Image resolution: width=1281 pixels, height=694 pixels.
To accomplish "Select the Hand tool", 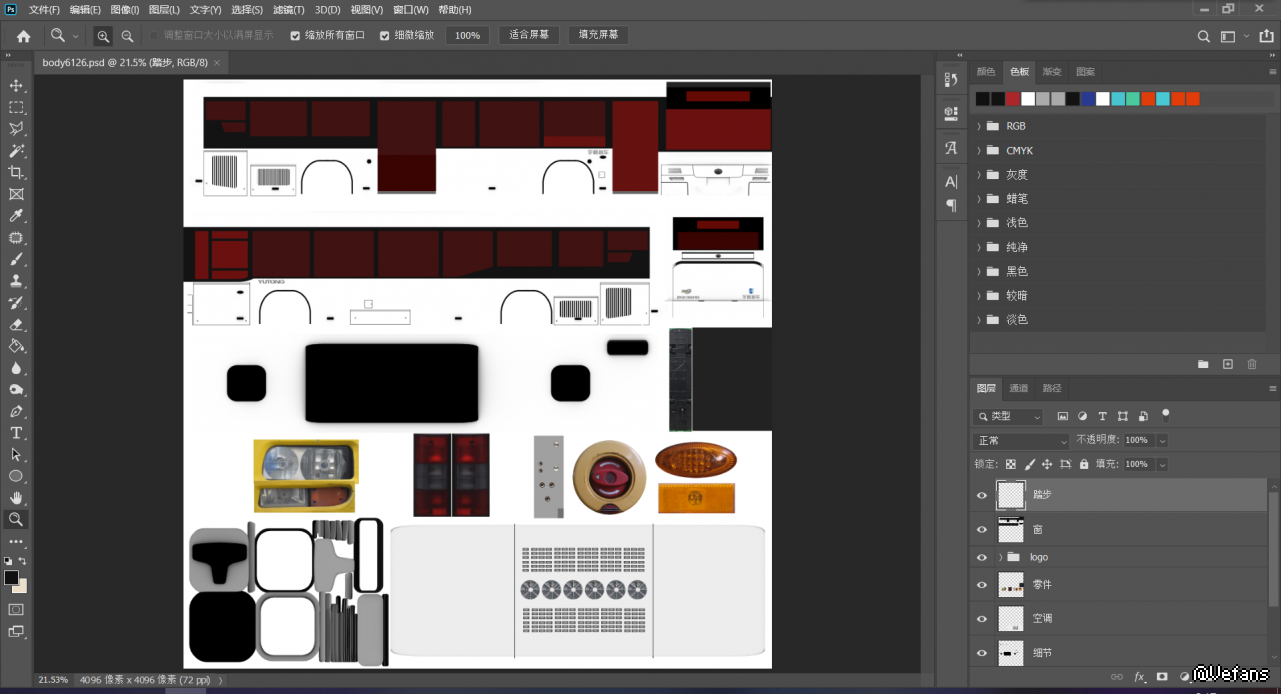I will (16, 497).
